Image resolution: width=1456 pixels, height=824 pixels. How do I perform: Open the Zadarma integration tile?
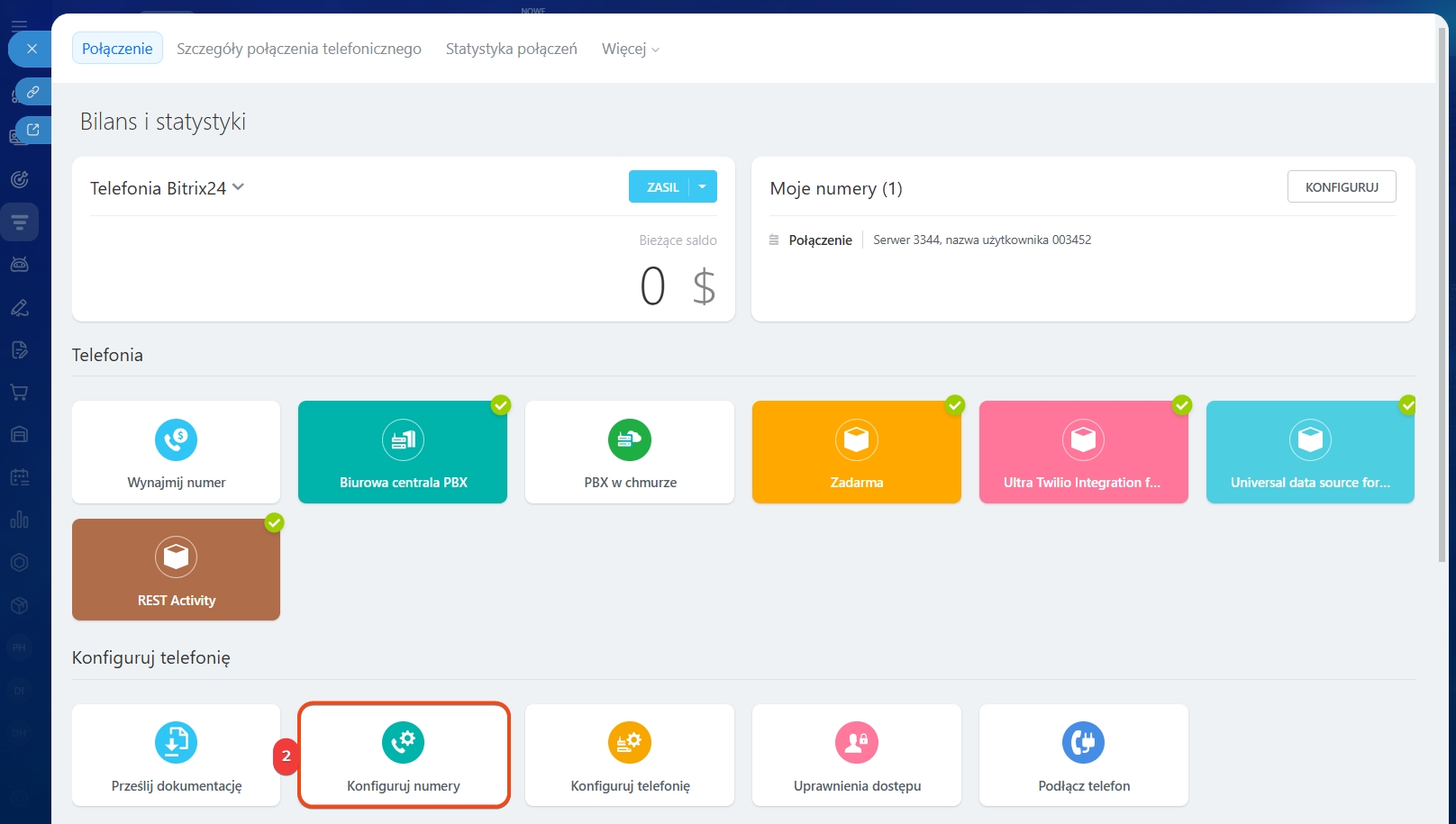(x=856, y=452)
